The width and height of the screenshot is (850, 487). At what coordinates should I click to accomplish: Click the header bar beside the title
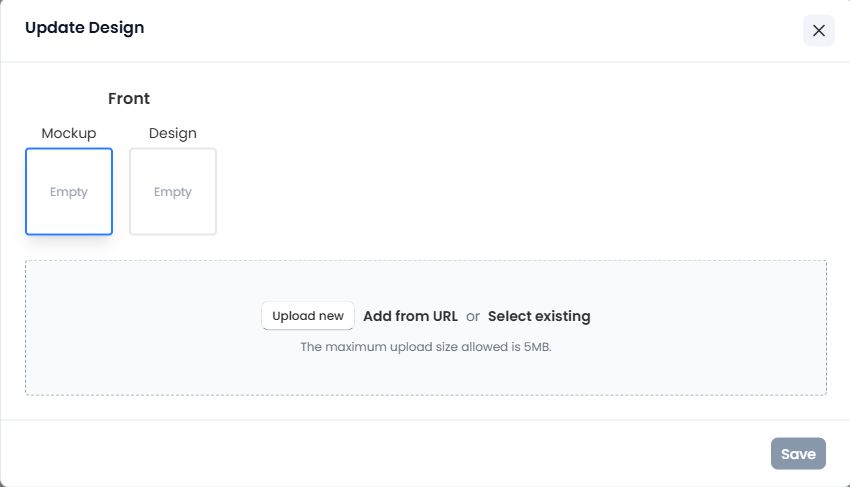click(x=450, y=30)
